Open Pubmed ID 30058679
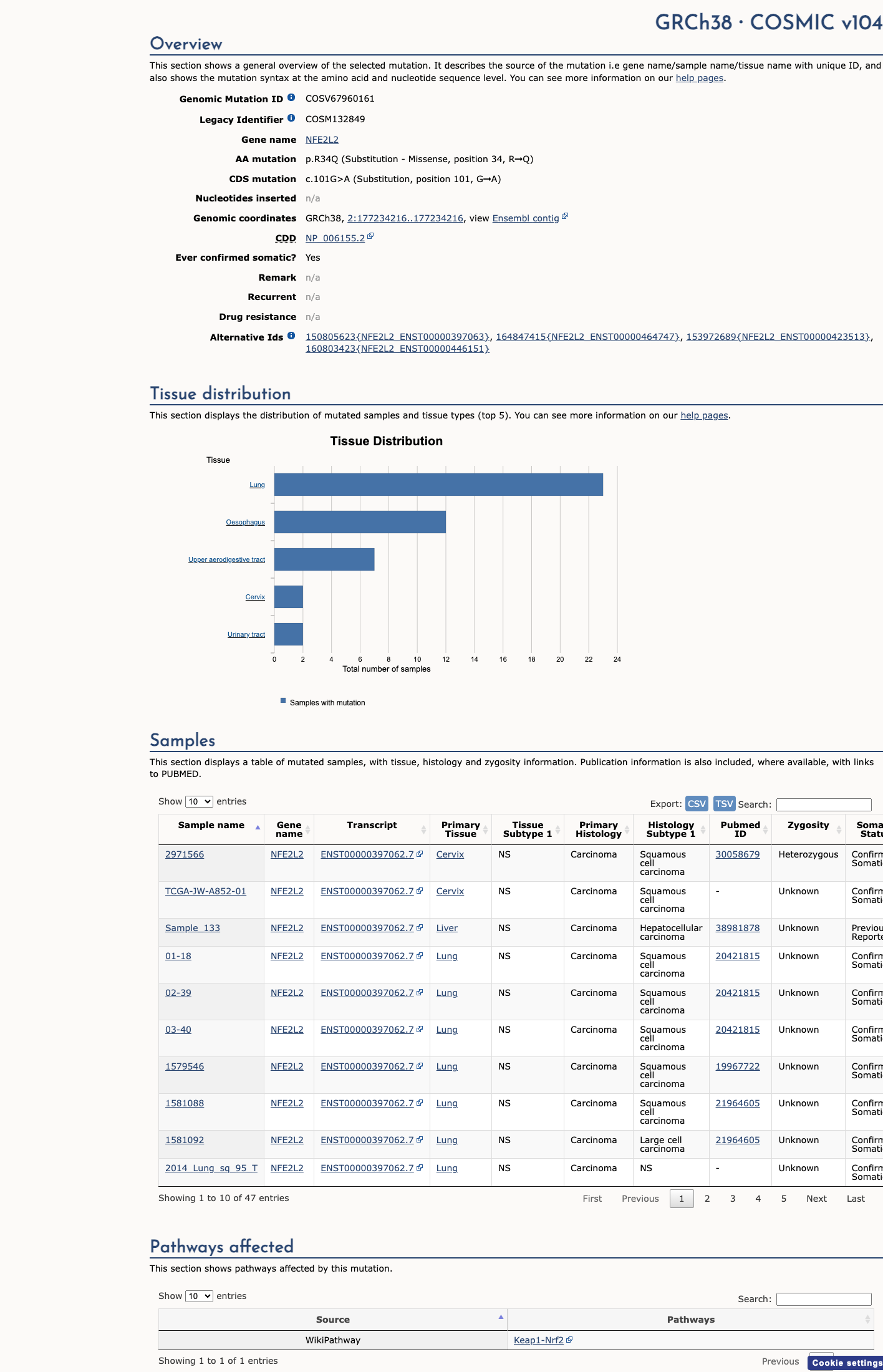883x1372 pixels. (738, 854)
